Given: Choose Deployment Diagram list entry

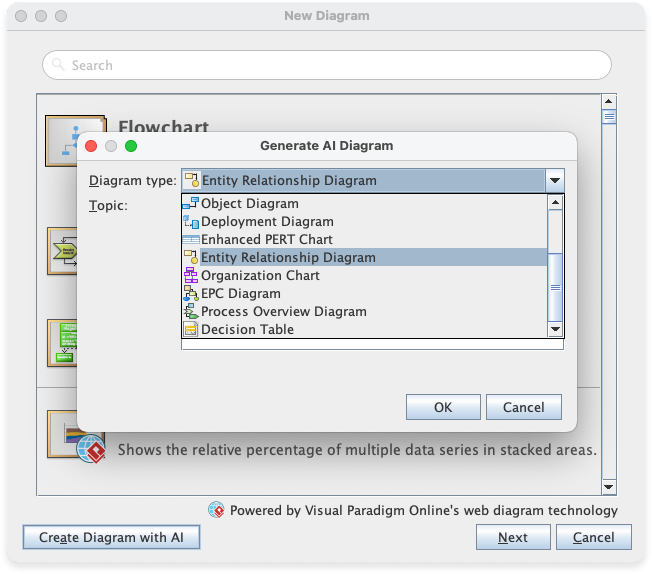Looking at the screenshot, I should click(267, 222).
